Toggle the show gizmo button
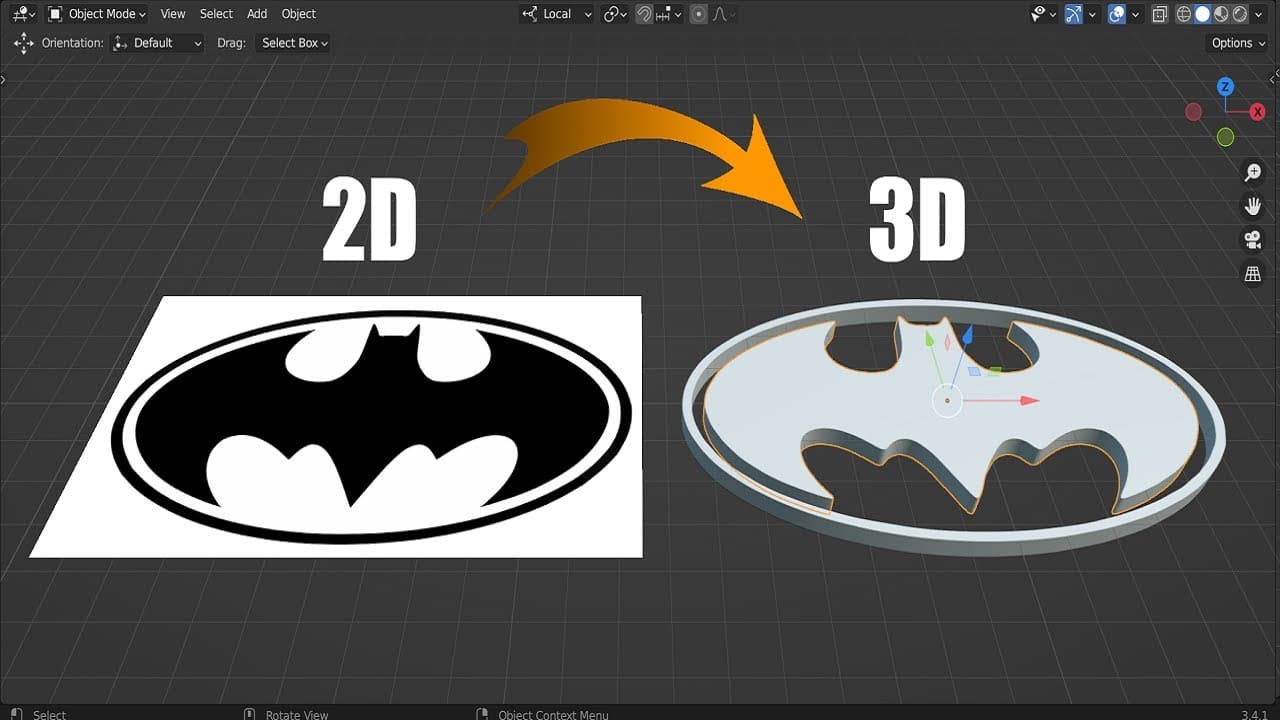Screen dimensions: 1280x720 click(x=1074, y=14)
